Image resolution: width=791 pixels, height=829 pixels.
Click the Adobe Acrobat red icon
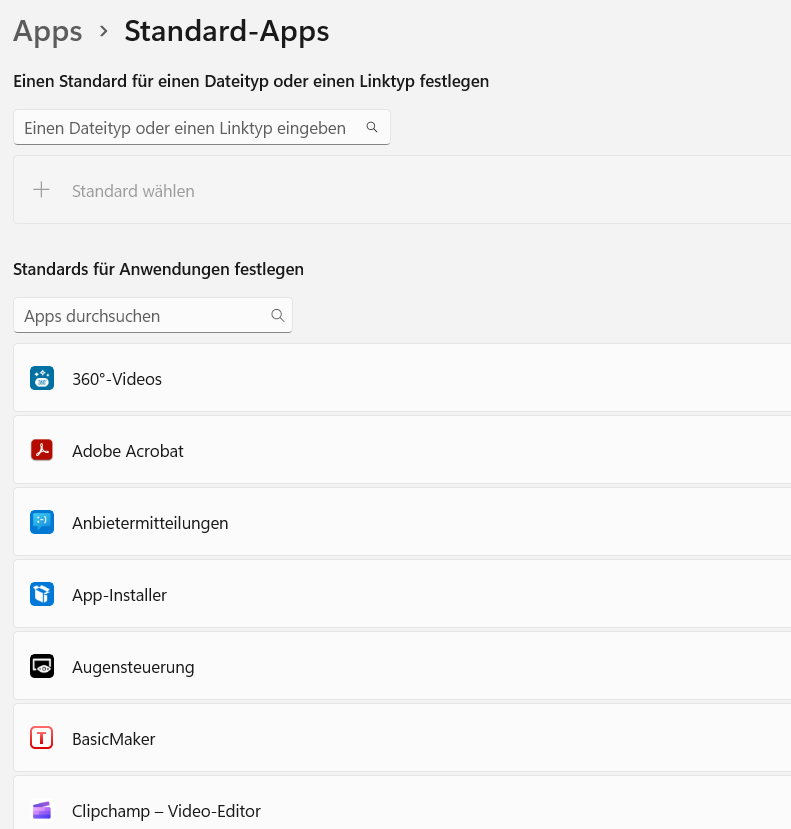pos(41,451)
